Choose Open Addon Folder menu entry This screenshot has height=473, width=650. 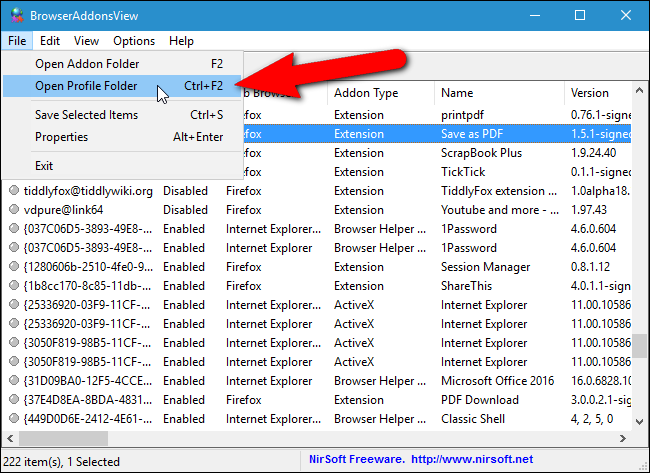[122, 64]
